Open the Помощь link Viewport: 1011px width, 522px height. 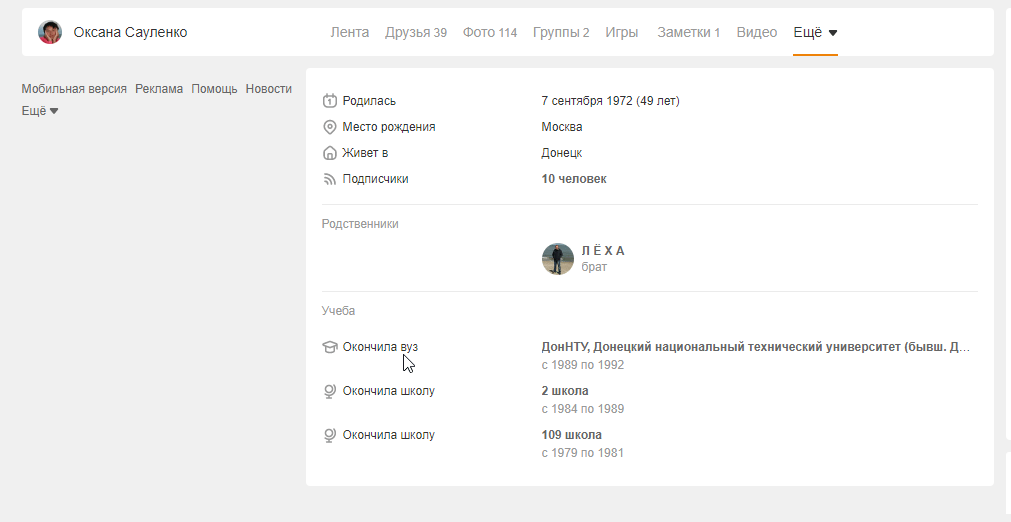click(214, 89)
